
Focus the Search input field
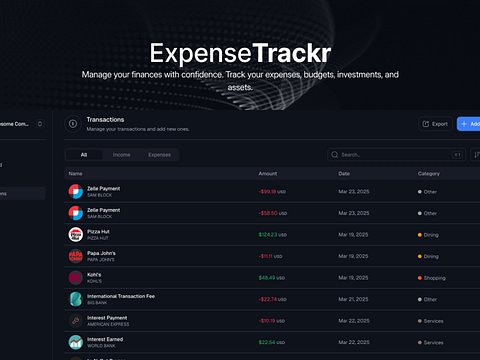click(x=397, y=155)
